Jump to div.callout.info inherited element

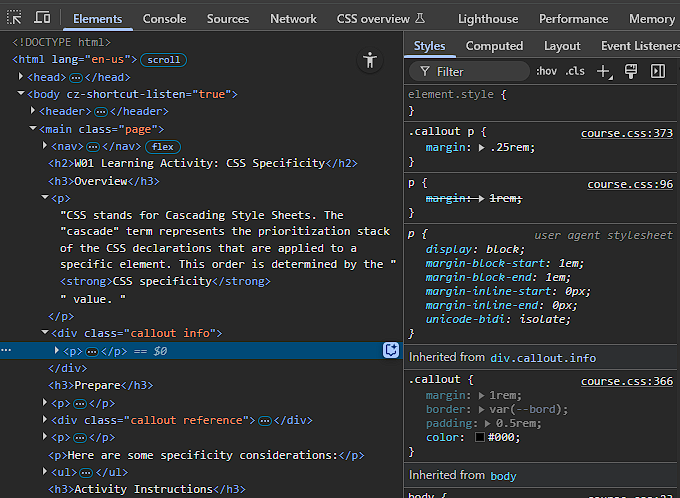pos(543,358)
